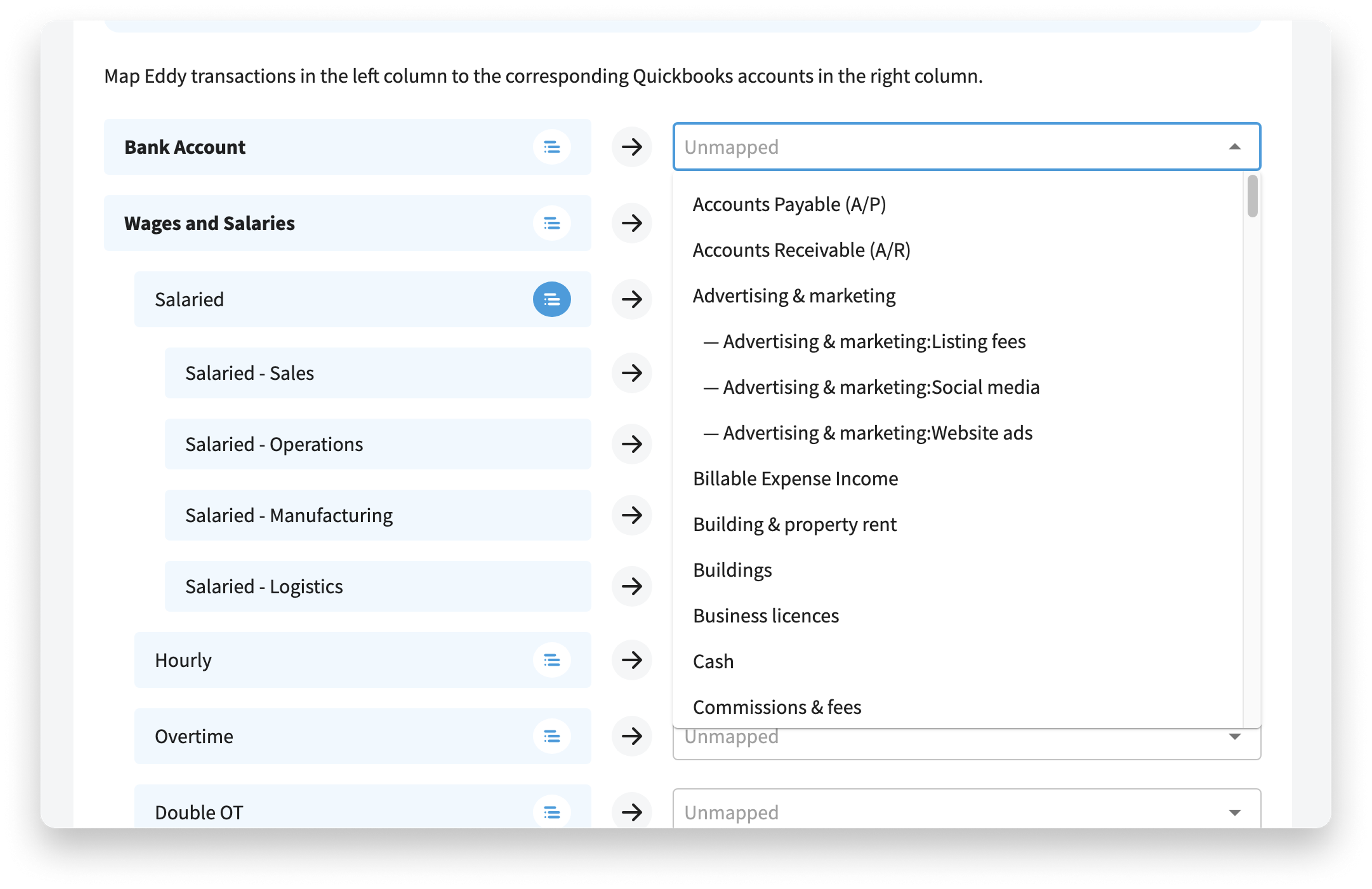The width and height of the screenshot is (1372, 889).
Task: Click the arrow icon next to Salaried - Sales
Action: point(632,373)
